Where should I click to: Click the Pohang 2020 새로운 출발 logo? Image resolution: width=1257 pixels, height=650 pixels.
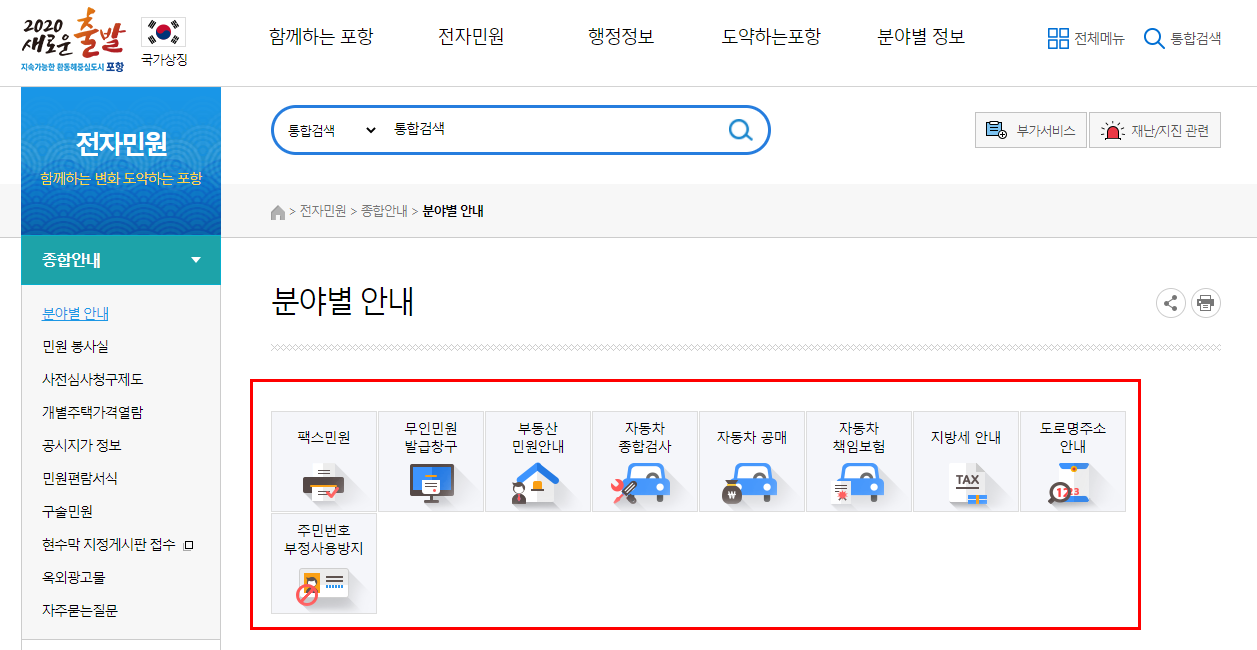(73, 38)
